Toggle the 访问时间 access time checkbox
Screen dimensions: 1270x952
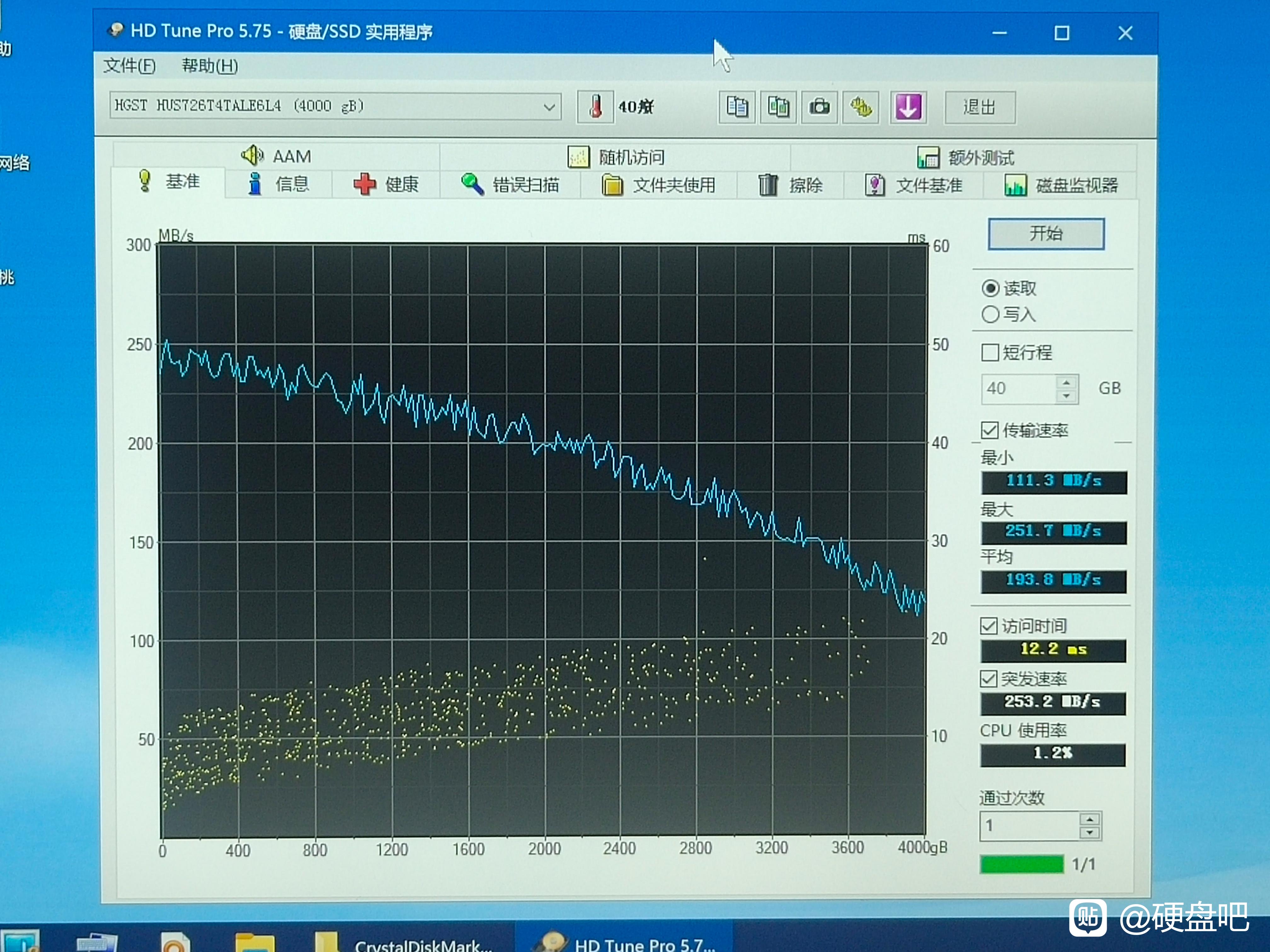[x=989, y=626]
